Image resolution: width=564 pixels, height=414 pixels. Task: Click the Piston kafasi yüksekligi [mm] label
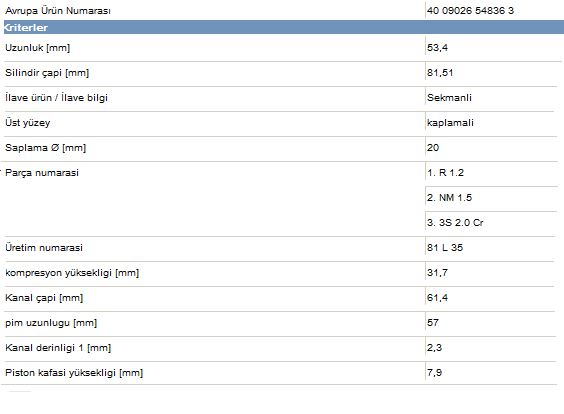click(x=74, y=373)
